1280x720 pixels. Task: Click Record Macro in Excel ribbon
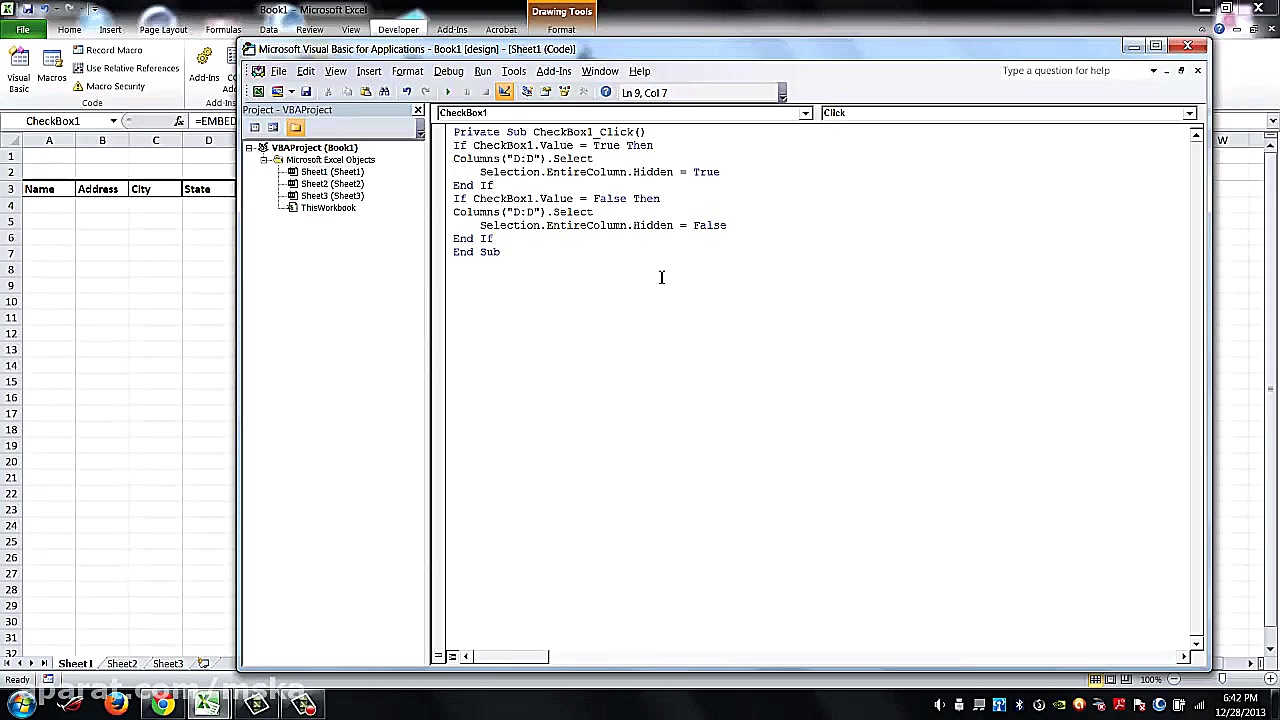click(108, 50)
